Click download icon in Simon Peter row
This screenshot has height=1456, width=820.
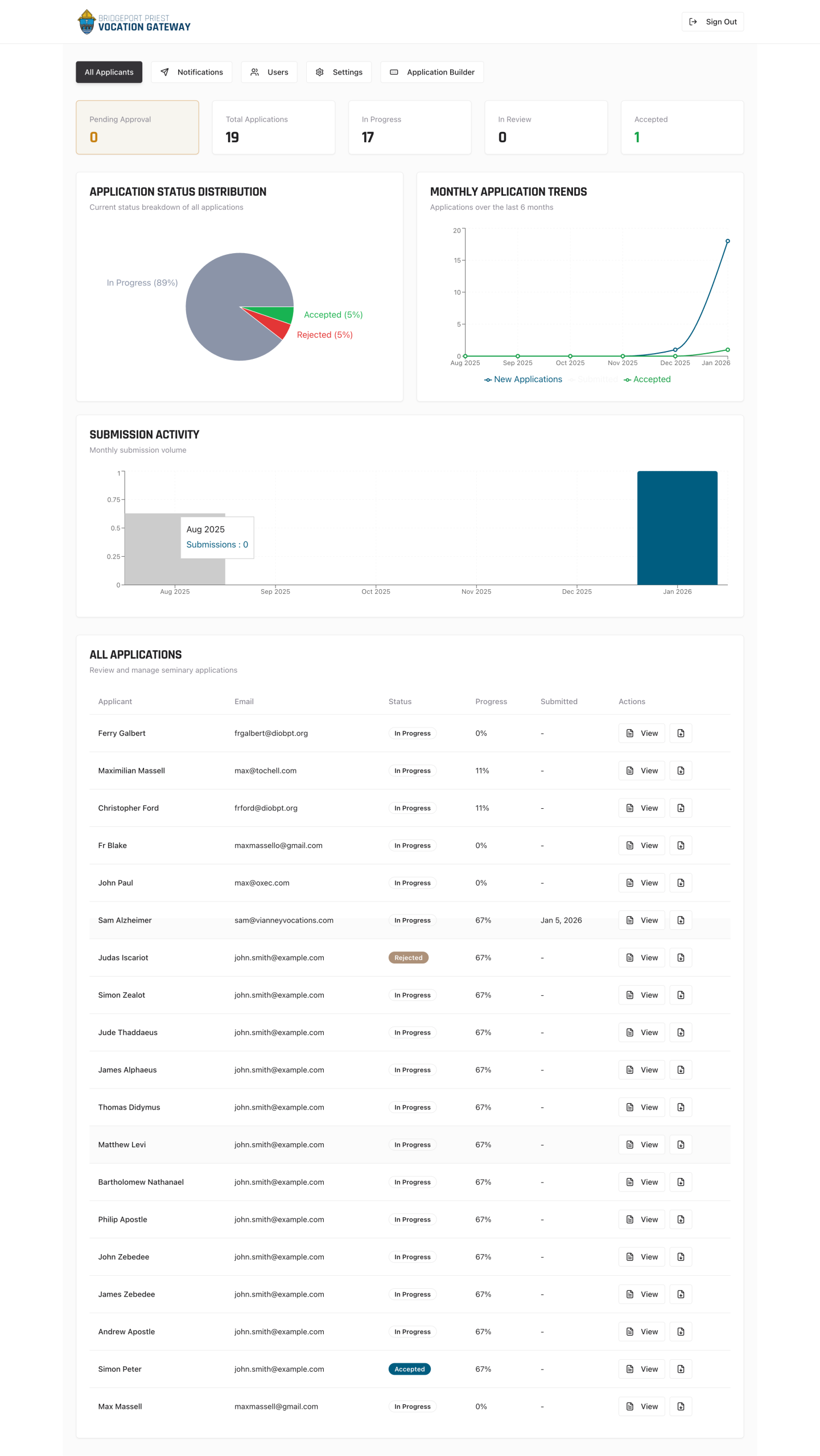(681, 1368)
